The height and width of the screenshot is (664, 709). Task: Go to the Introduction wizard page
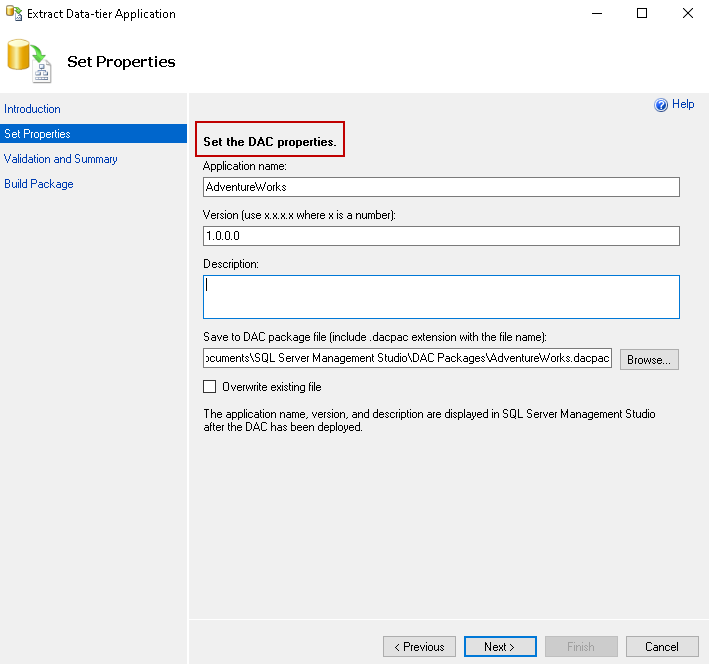click(x=32, y=109)
